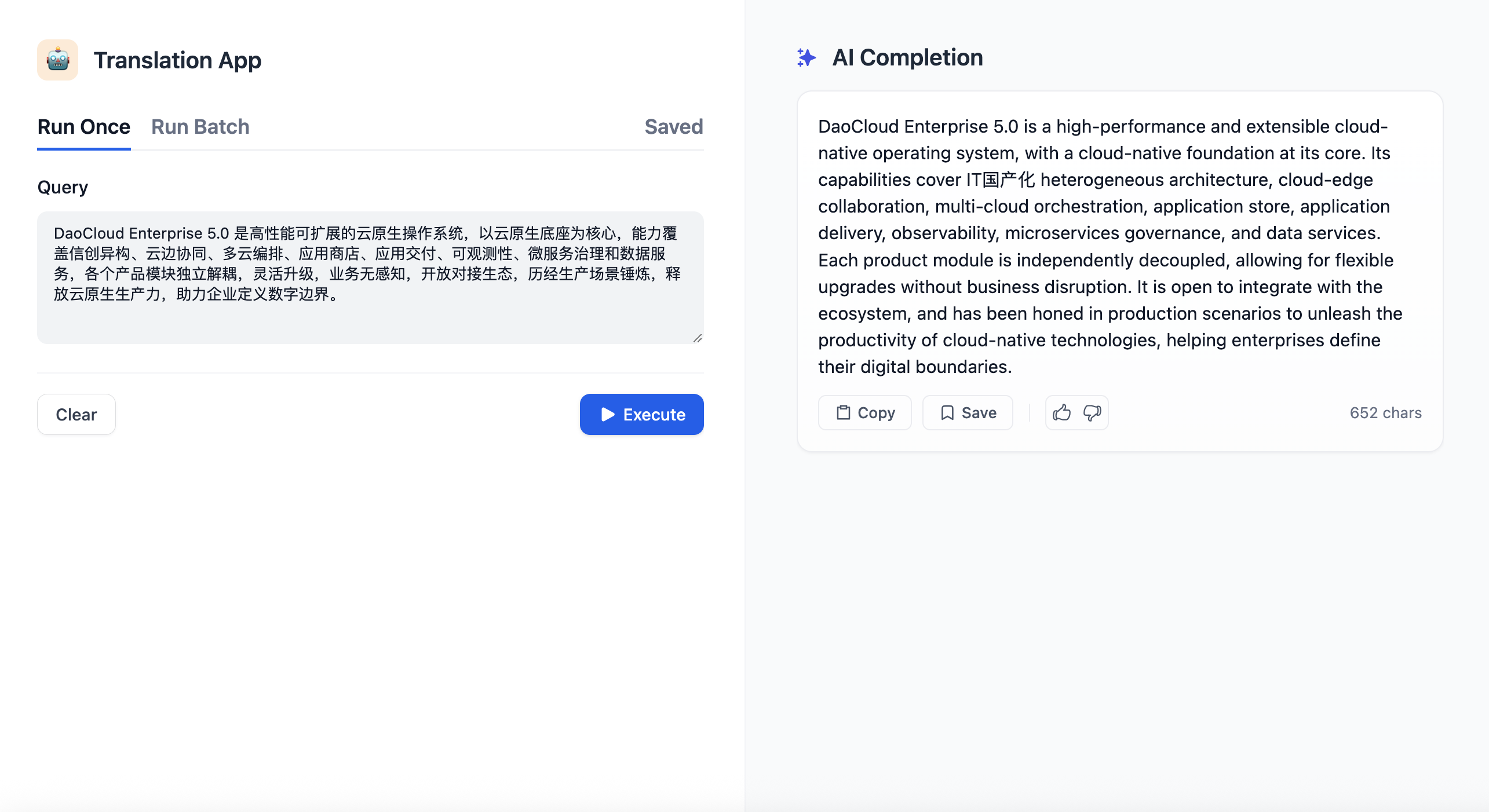Click the Translation App title
The image size is (1489, 812).
click(177, 60)
